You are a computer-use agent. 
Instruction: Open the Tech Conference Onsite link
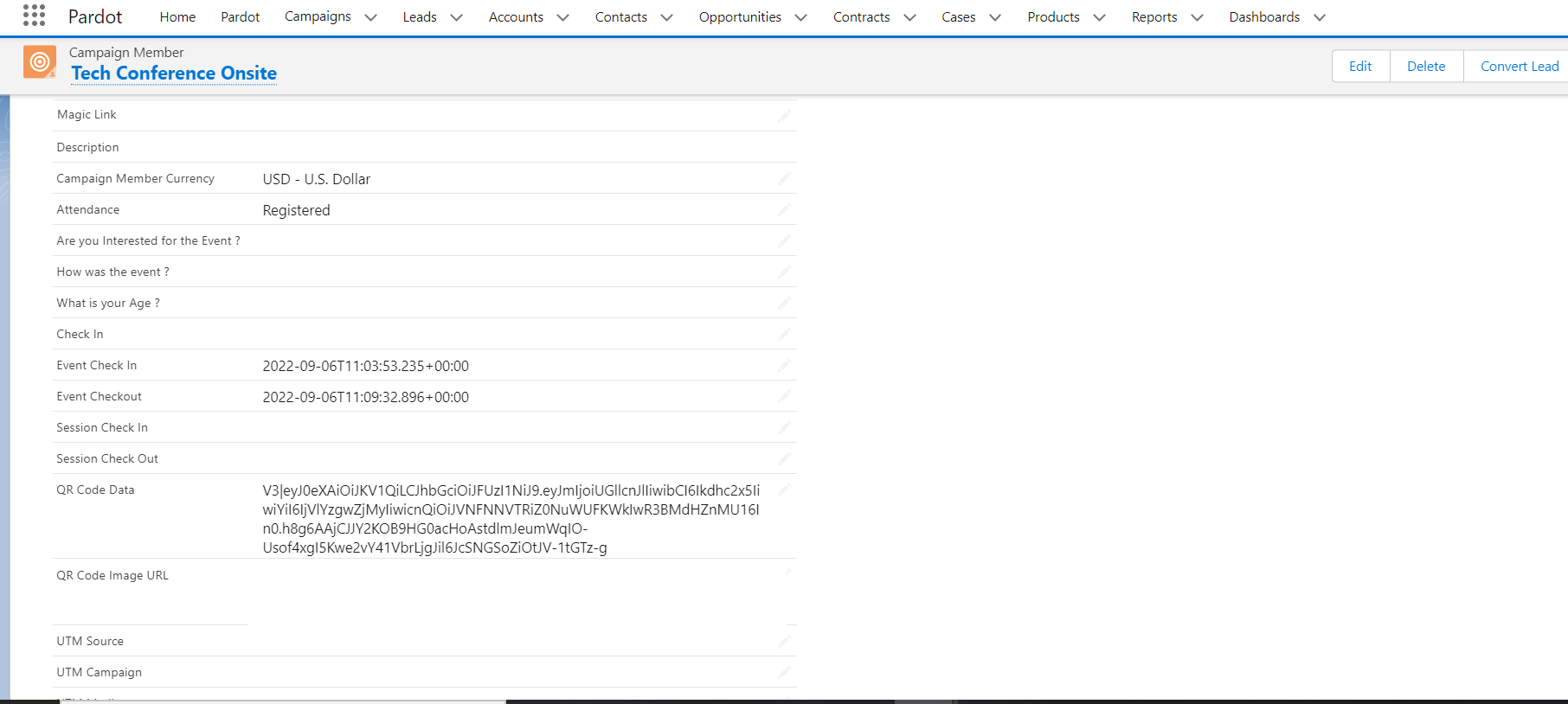coord(174,74)
